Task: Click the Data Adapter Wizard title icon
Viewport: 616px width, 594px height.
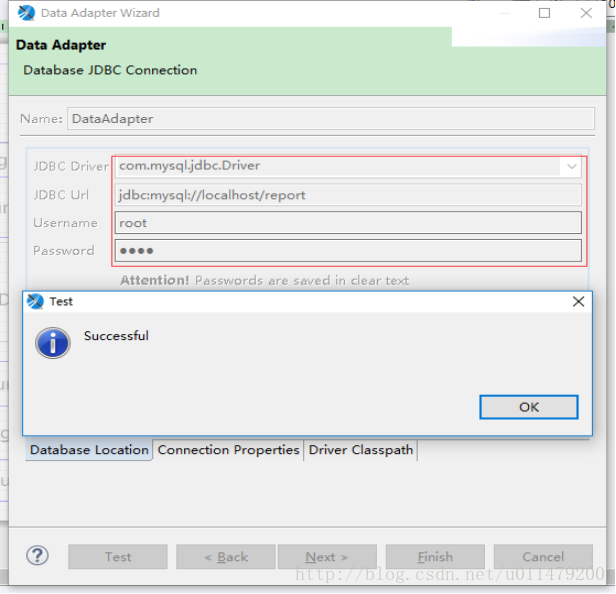Action: [x=26, y=13]
